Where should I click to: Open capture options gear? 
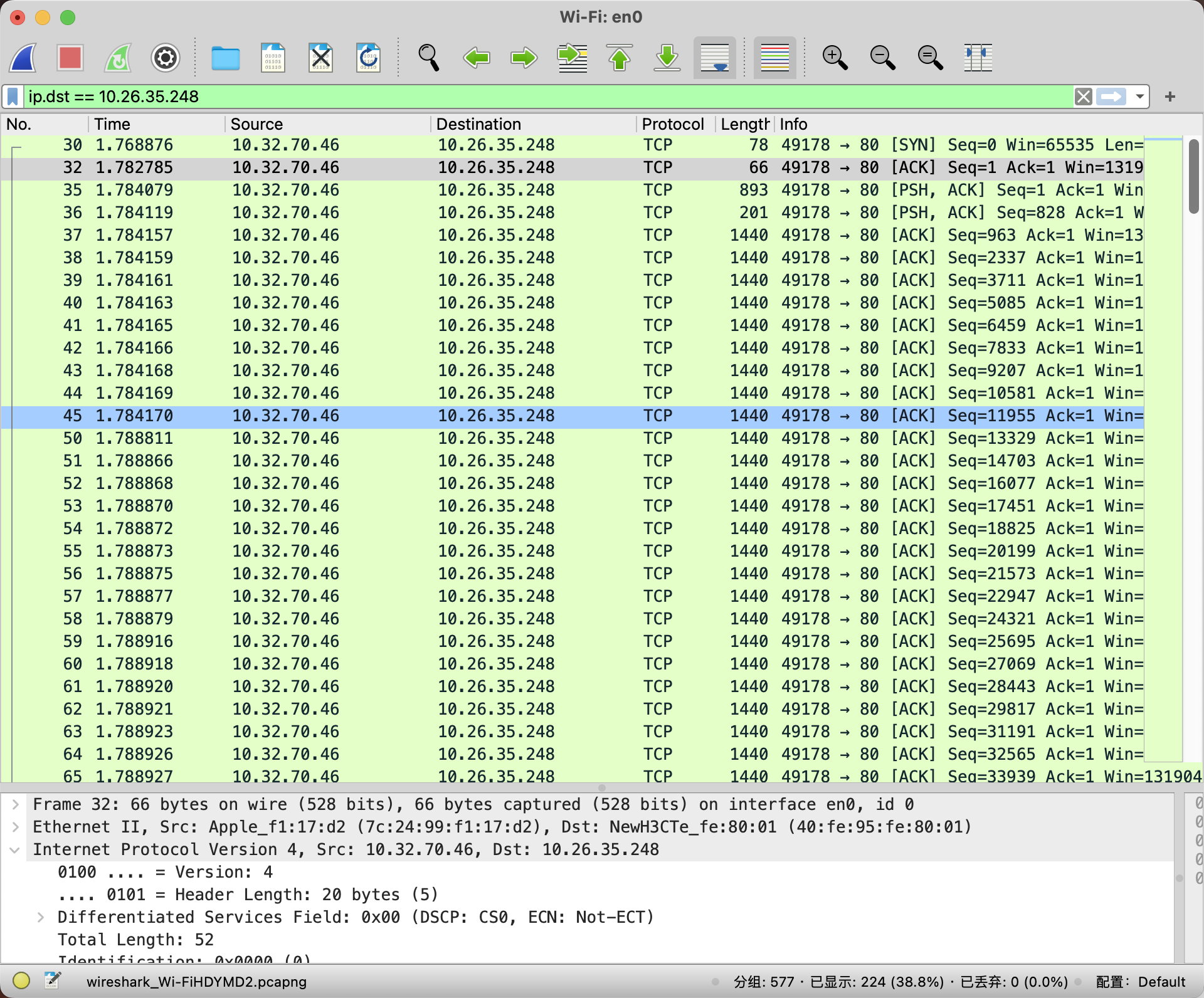166,58
